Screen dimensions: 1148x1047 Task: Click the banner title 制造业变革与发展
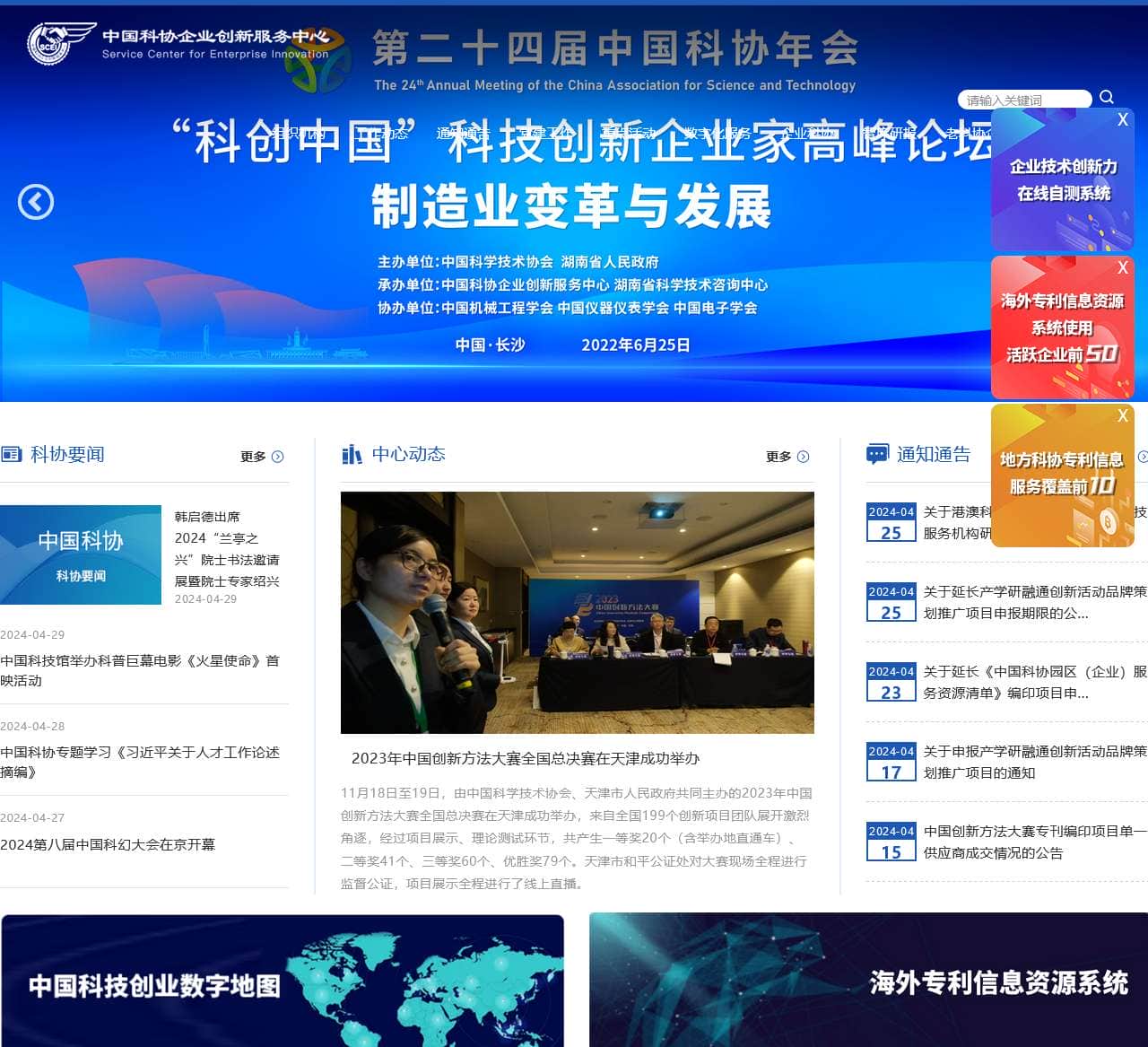pyautogui.click(x=571, y=207)
